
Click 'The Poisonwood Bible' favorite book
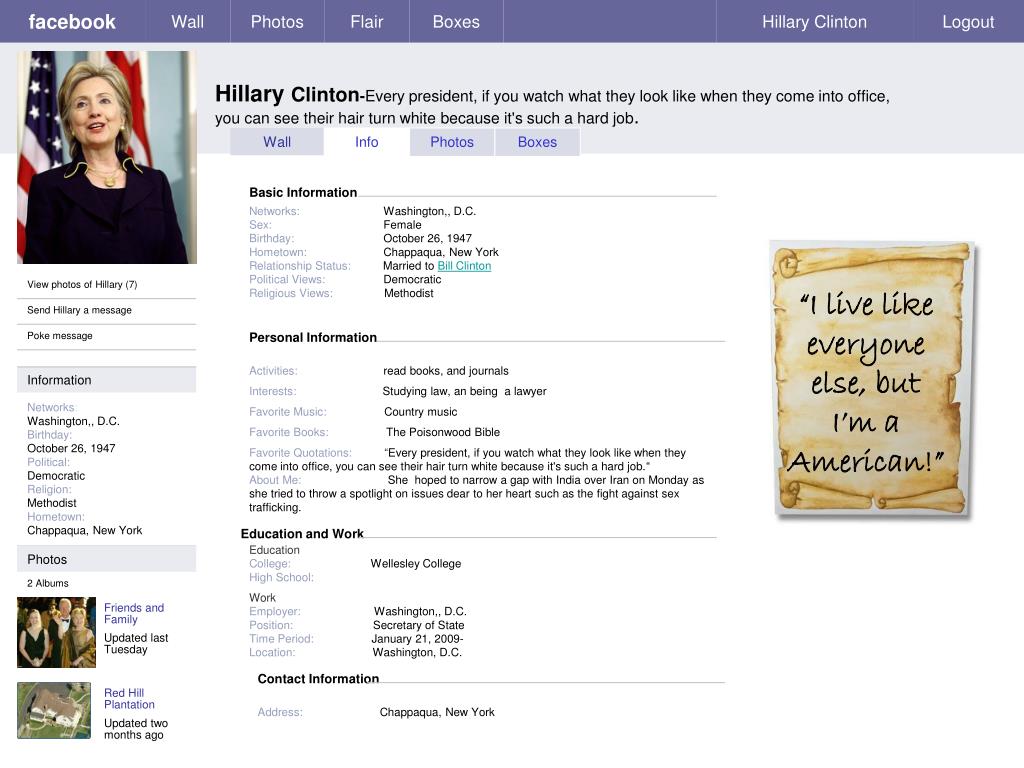click(x=443, y=432)
